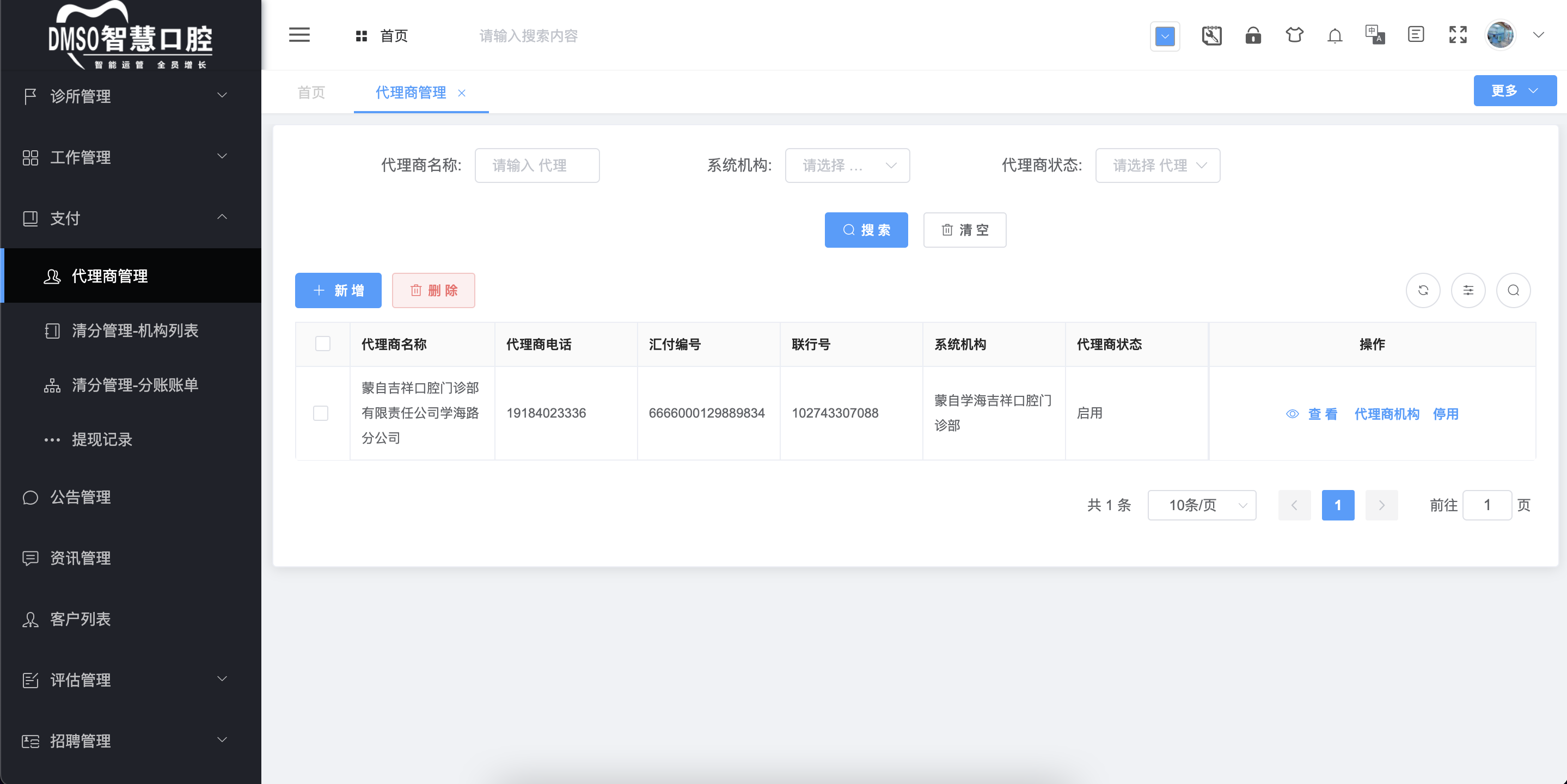Open 客户列表 in the sidebar
Screen dimensions: 1567x784
[131, 618]
